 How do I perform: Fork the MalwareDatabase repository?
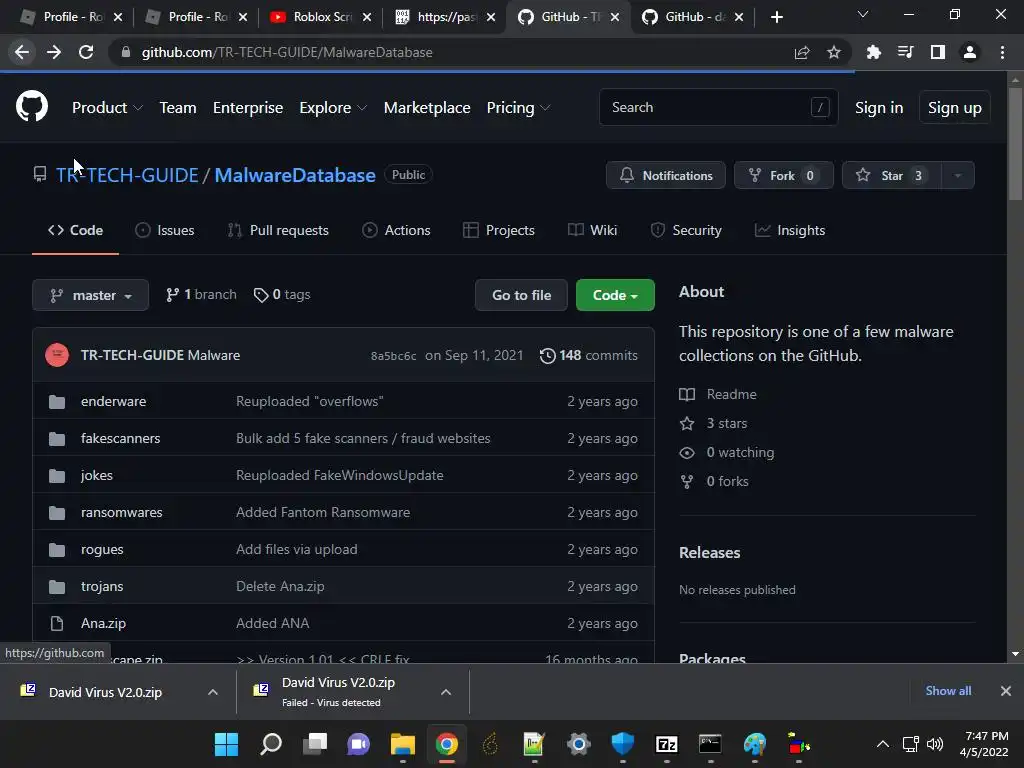pos(784,175)
